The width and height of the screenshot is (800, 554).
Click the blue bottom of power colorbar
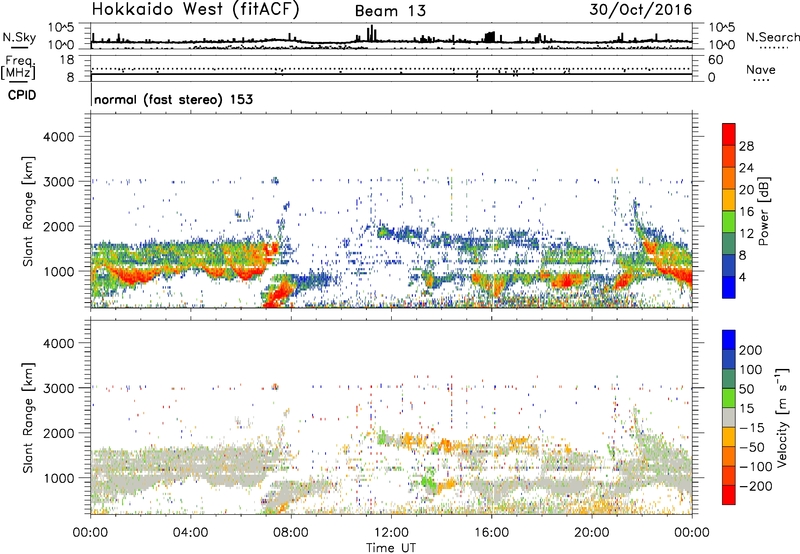click(729, 287)
